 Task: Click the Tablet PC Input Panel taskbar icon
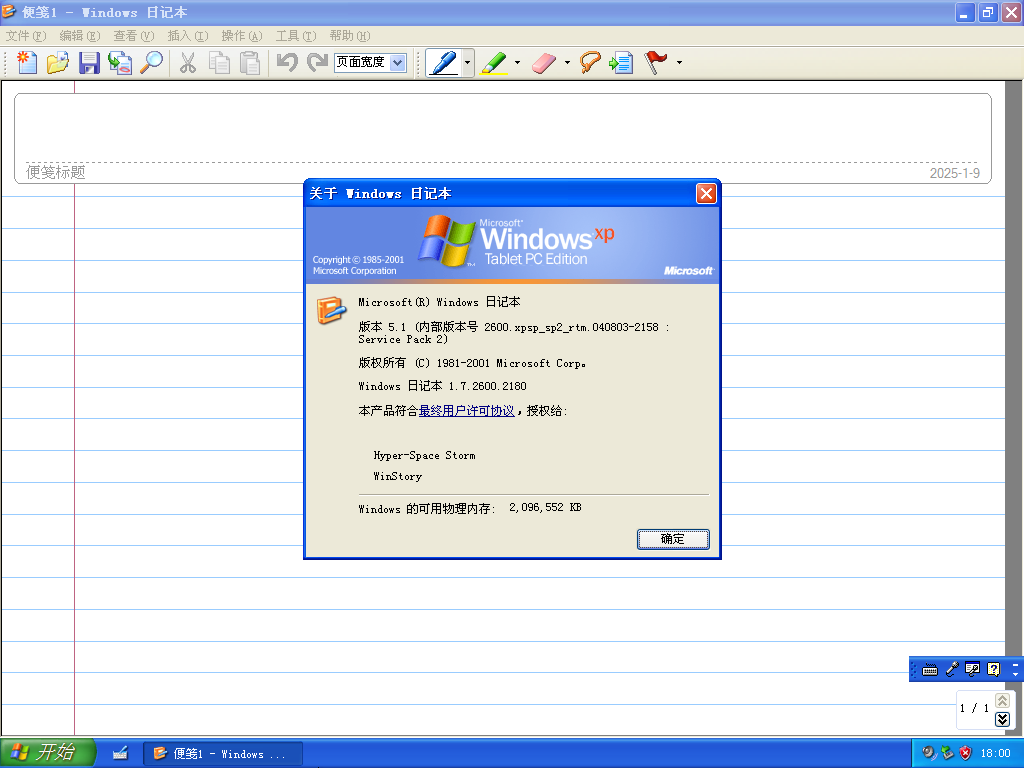pos(120,754)
